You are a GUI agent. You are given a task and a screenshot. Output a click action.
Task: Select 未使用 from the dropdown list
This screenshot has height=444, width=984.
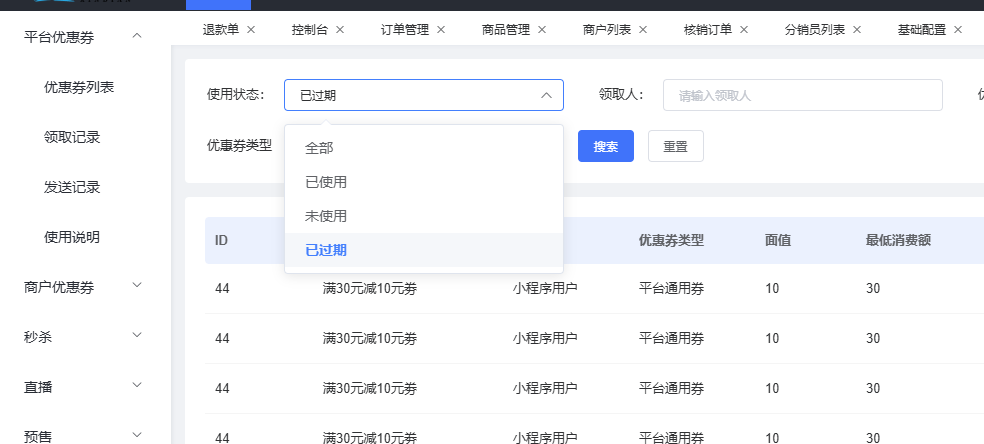326,216
